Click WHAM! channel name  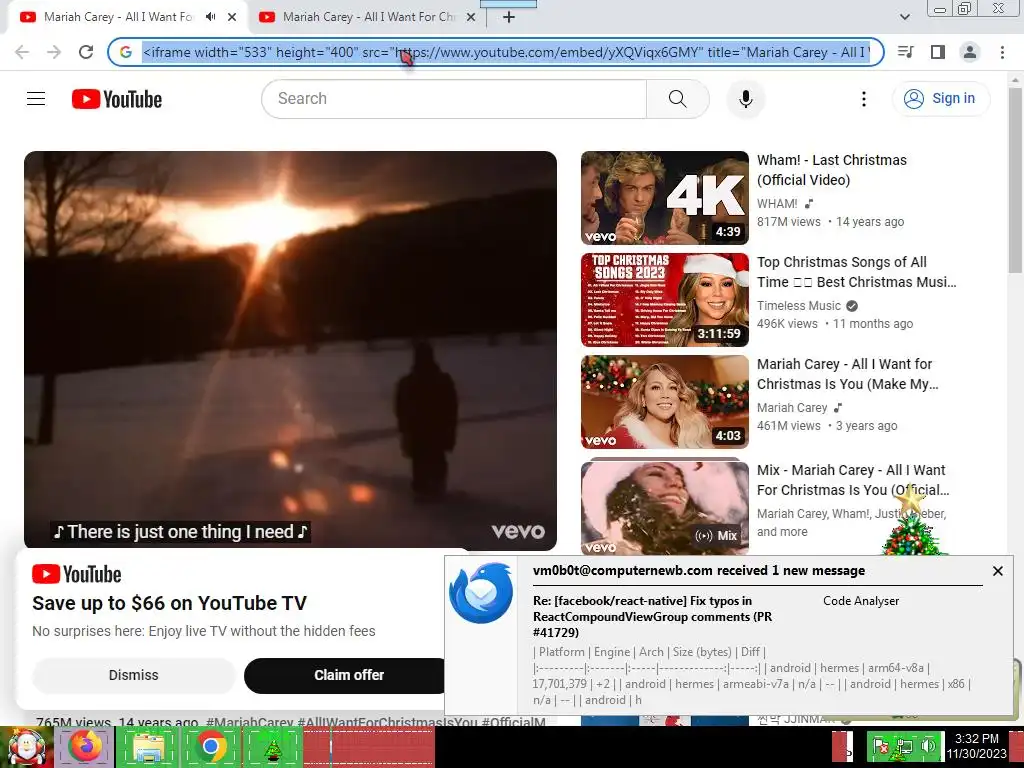(x=777, y=204)
